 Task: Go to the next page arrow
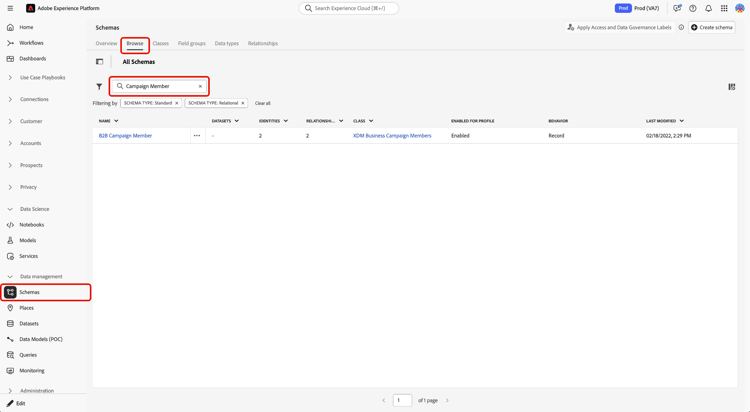pos(447,401)
